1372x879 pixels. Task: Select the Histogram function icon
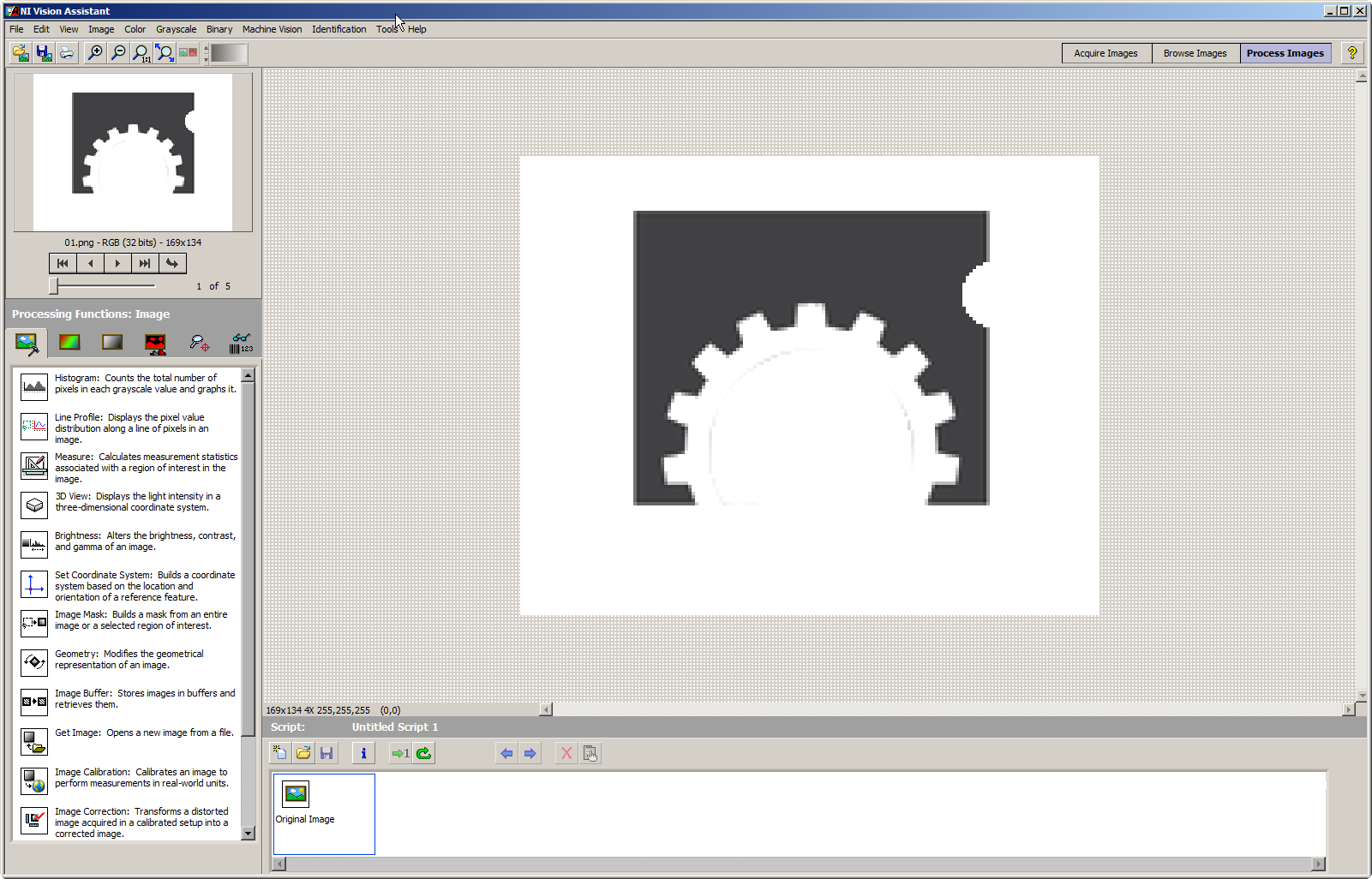click(x=34, y=387)
